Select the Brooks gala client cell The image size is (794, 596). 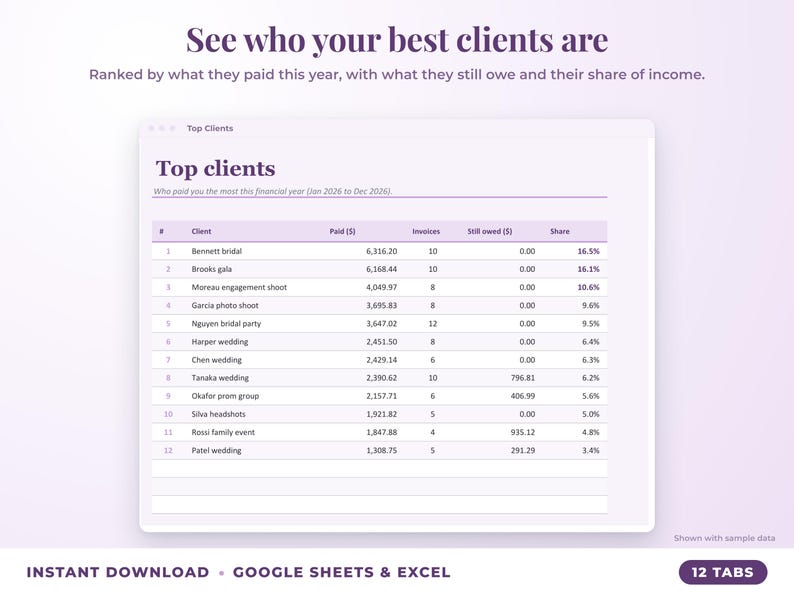[x=212, y=269]
